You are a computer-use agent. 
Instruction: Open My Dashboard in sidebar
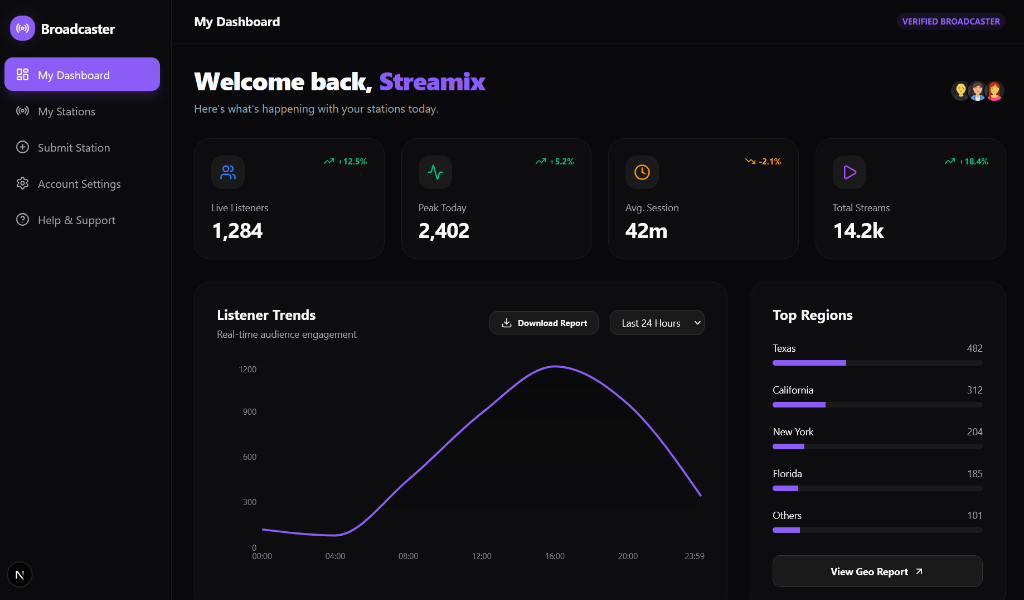pyautogui.click(x=82, y=75)
